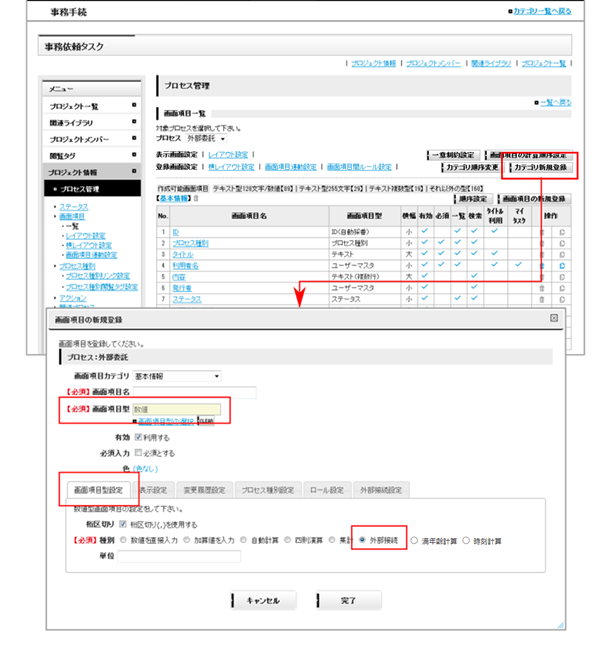Screen dimensions: 616x646
Task: Copy the ID row item
Action: point(562,232)
